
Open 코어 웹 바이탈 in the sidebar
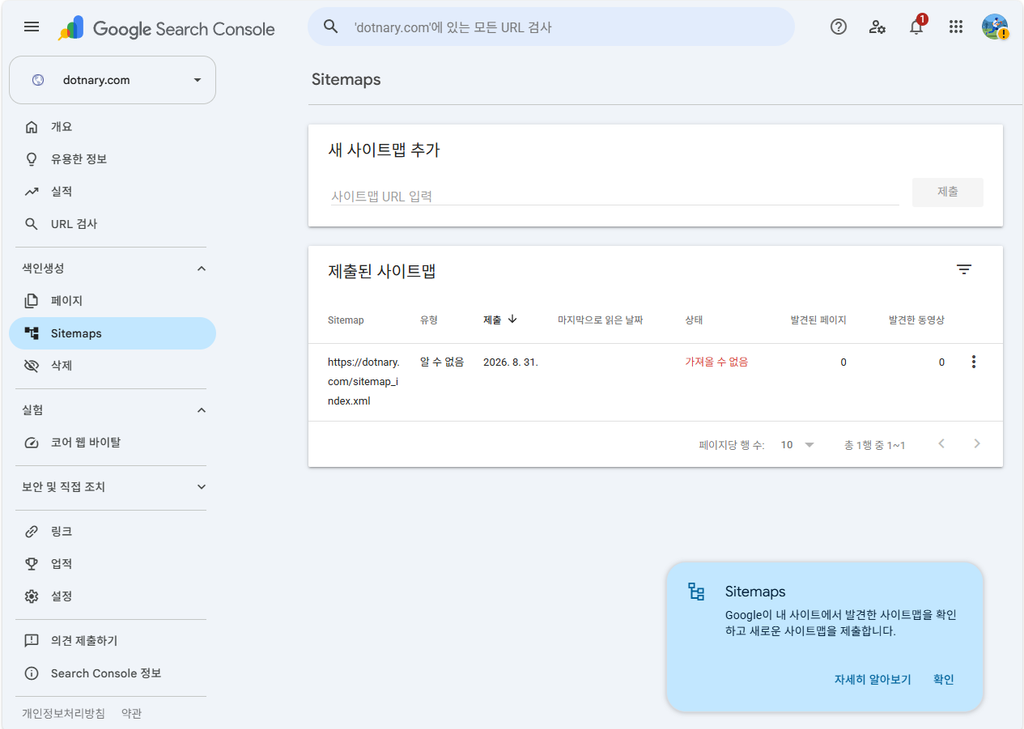pos(112,443)
